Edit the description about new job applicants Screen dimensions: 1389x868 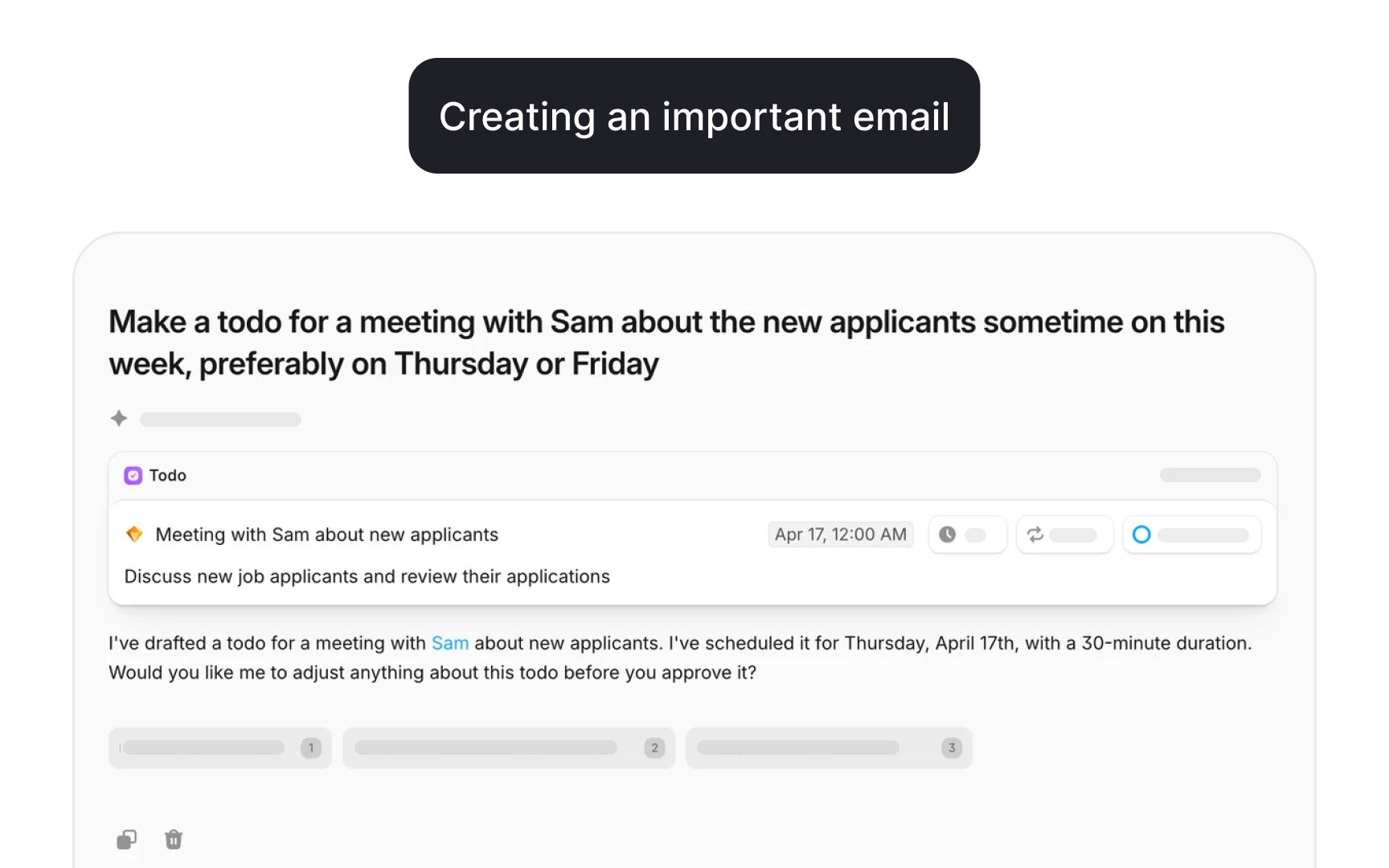point(367,576)
